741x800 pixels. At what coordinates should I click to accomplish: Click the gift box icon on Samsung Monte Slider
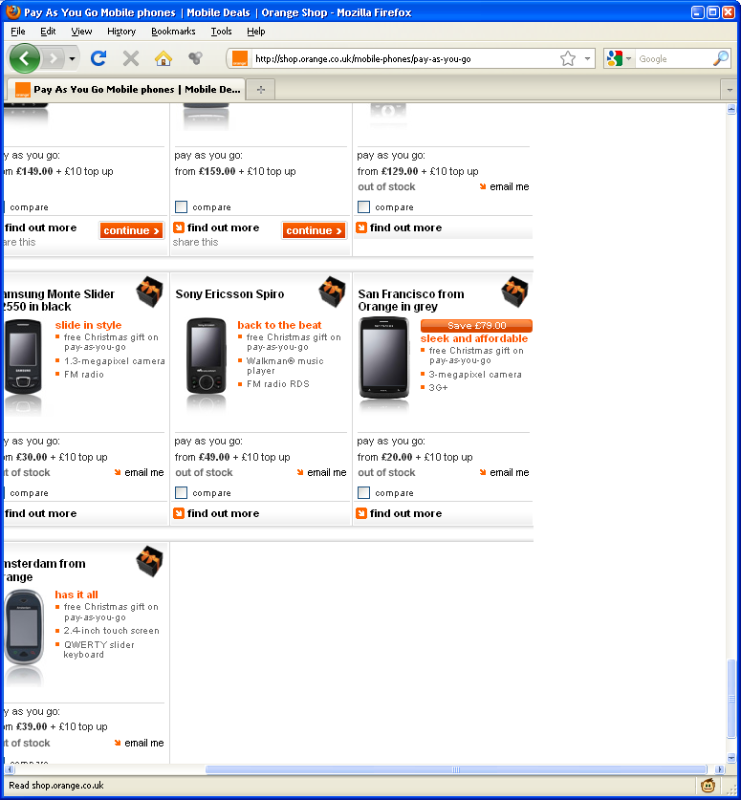(x=150, y=292)
